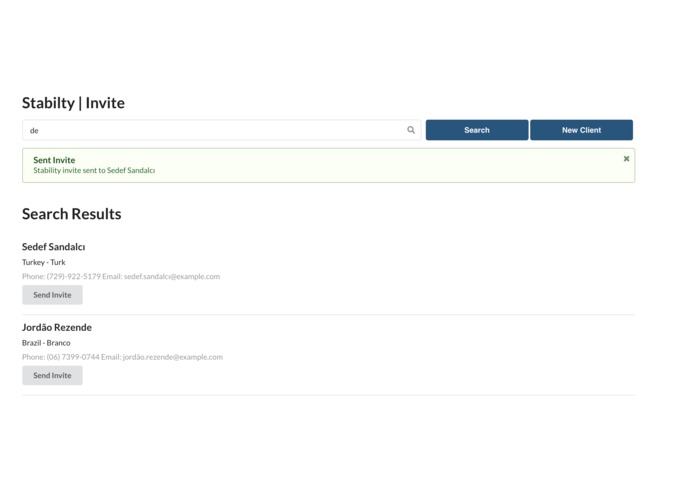Viewport: 695px width, 494px height.
Task: Click the 'Search Results' heading
Action: point(72,214)
